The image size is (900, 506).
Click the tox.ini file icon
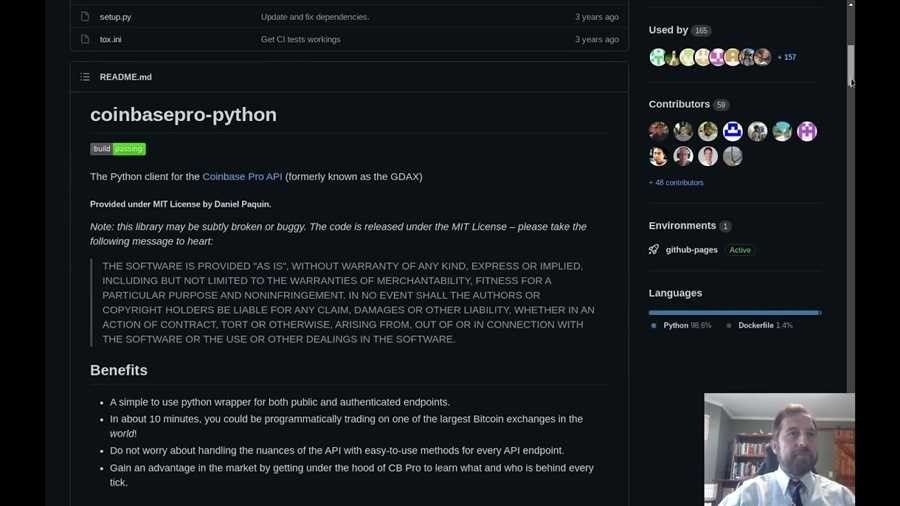click(x=85, y=40)
